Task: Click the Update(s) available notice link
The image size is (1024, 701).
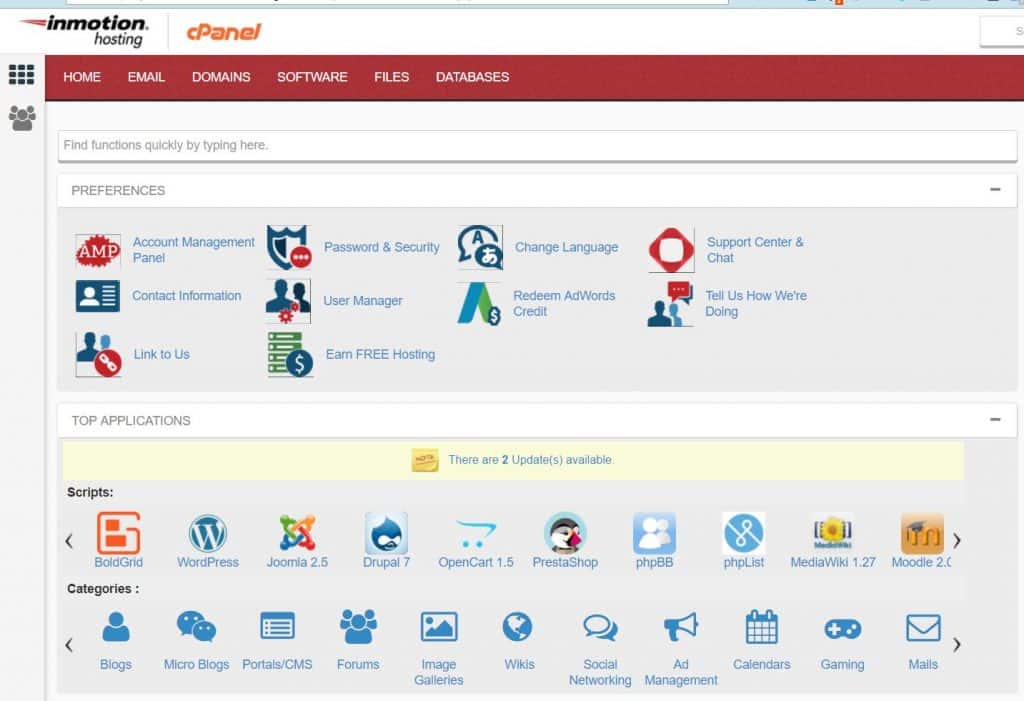Action: coord(531,460)
